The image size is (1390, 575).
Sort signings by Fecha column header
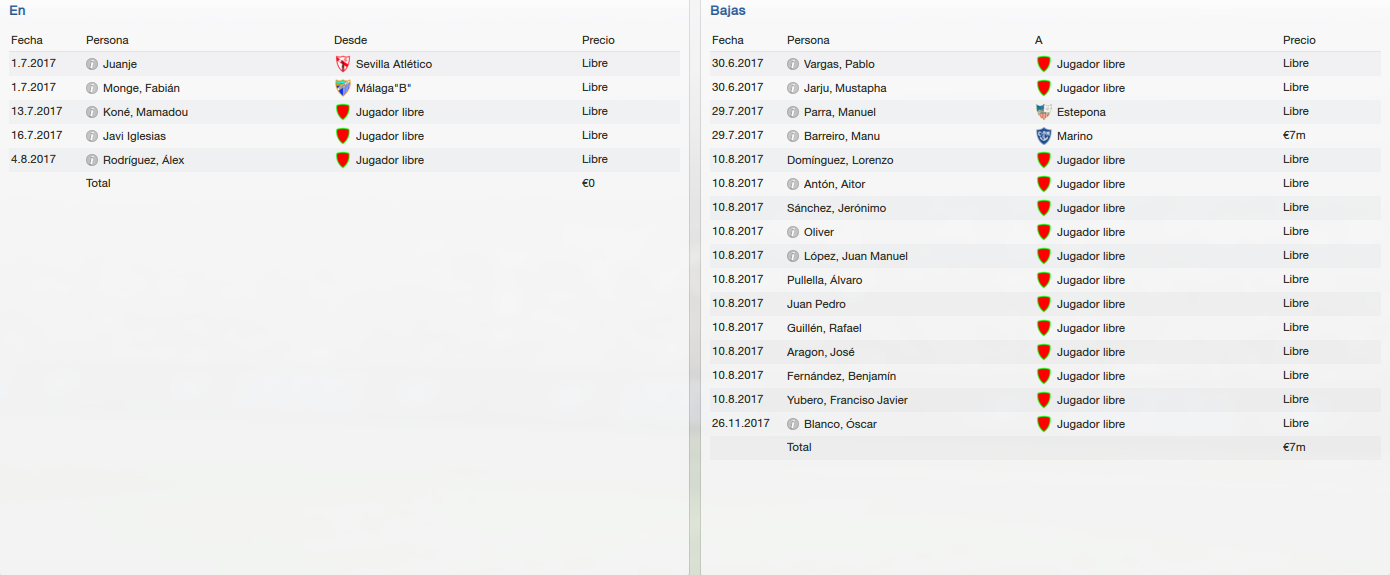[26, 40]
